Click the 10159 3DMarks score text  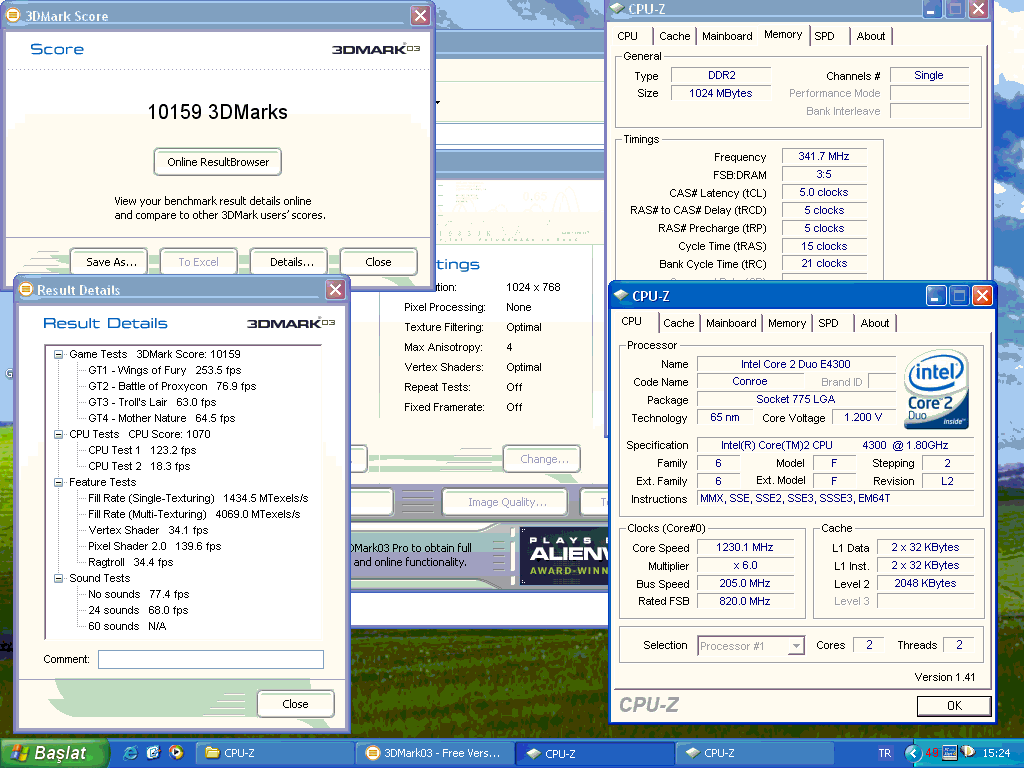217,112
